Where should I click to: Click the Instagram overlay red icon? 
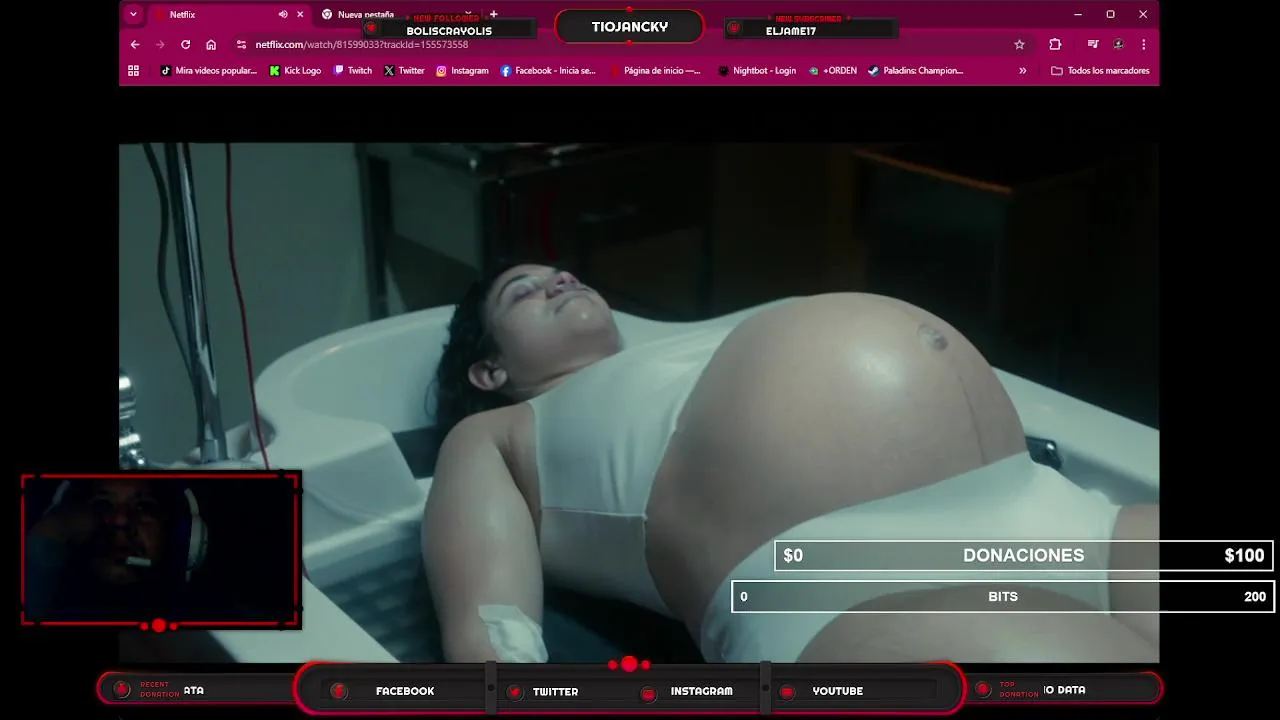point(648,693)
